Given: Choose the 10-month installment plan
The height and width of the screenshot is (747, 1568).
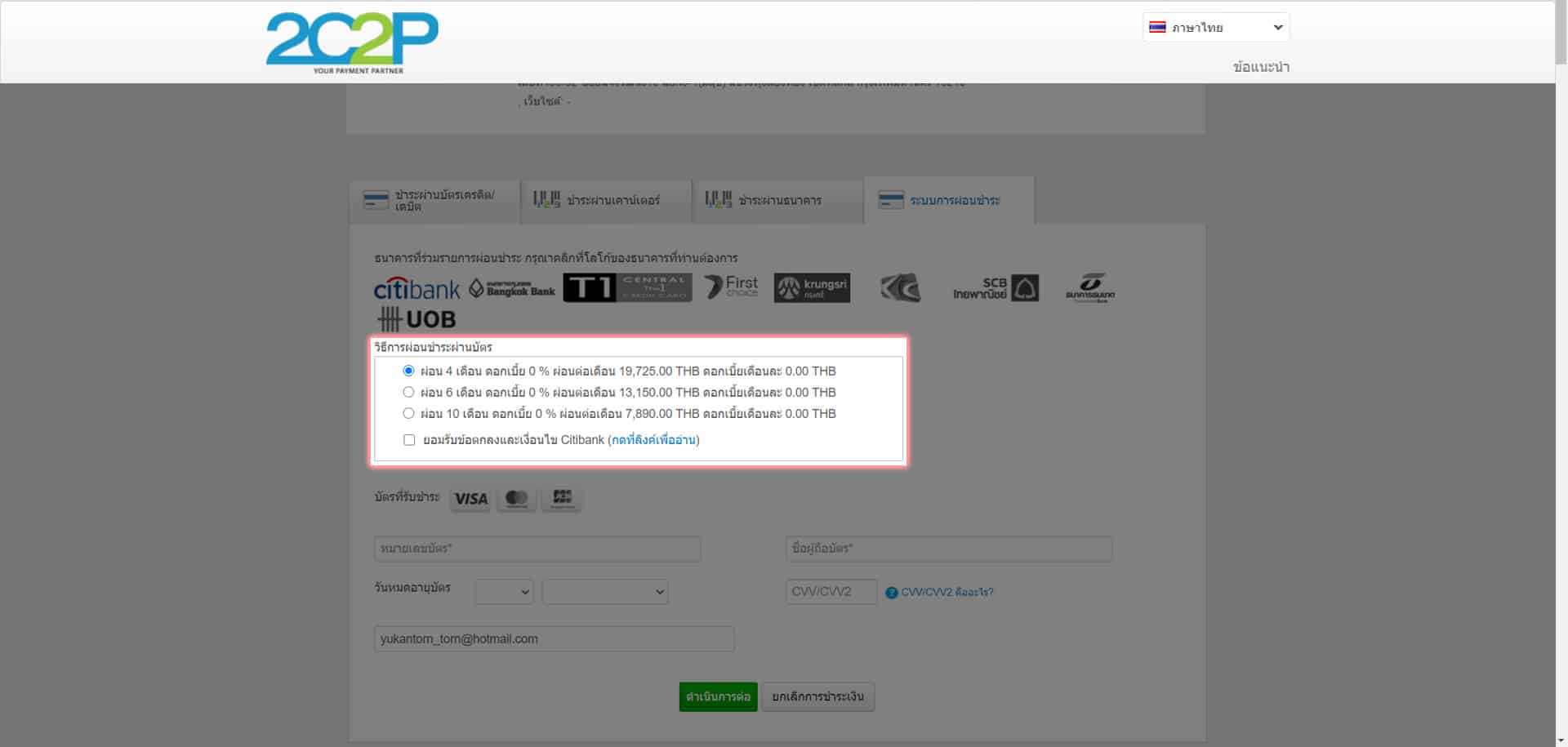Looking at the screenshot, I should [408, 413].
